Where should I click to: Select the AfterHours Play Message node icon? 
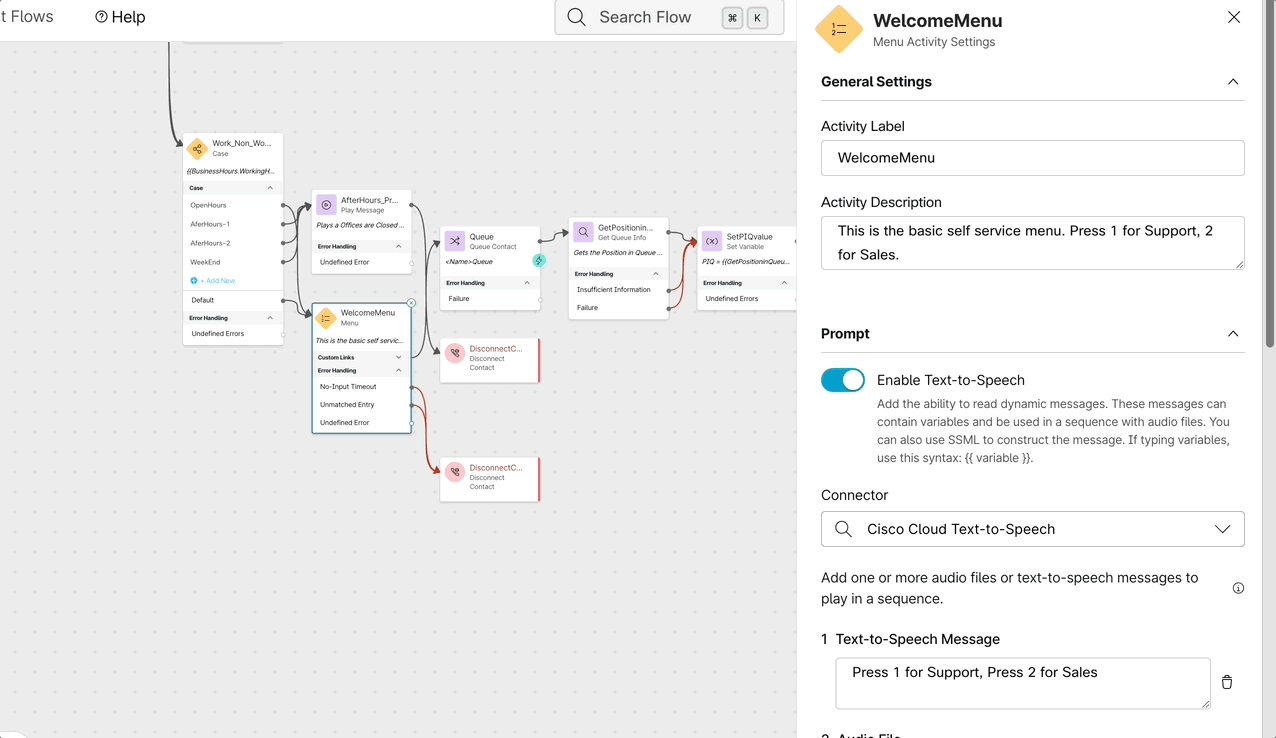pos(326,205)
